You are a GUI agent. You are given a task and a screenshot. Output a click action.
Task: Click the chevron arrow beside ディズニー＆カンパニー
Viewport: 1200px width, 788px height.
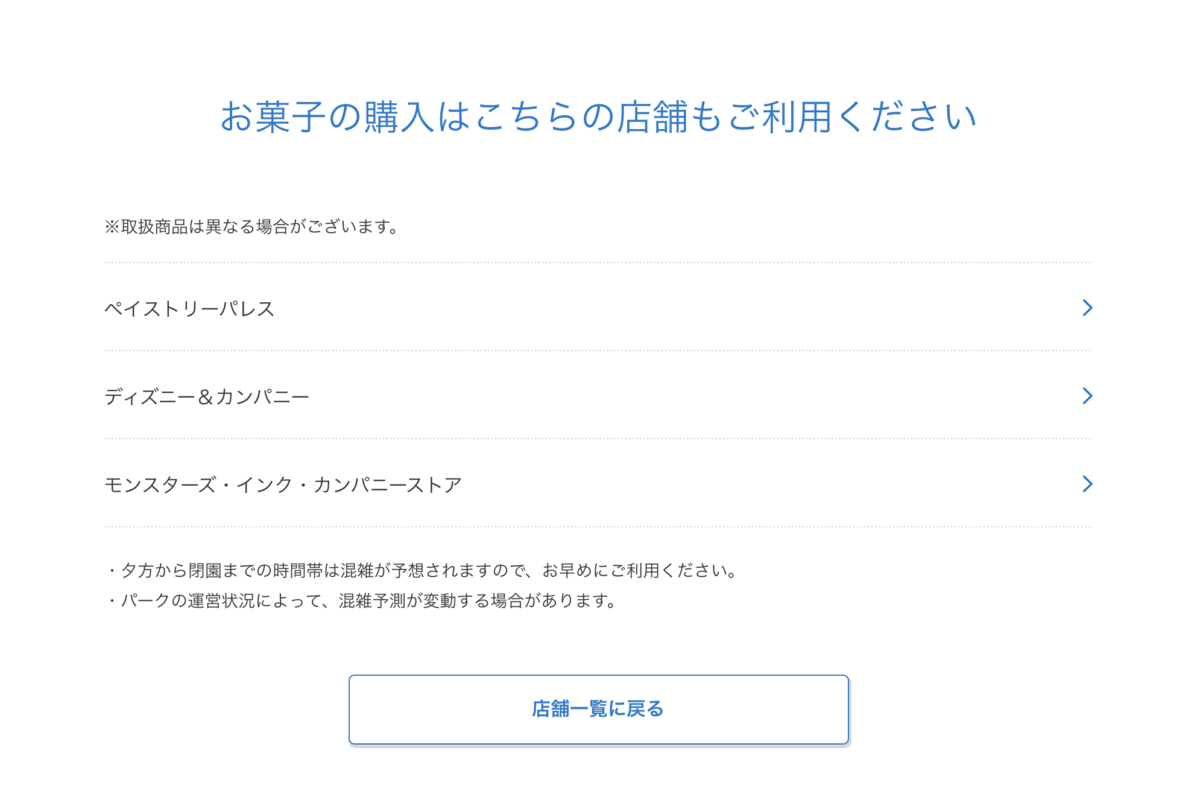pyautogui.click(x=1087, y=396)
